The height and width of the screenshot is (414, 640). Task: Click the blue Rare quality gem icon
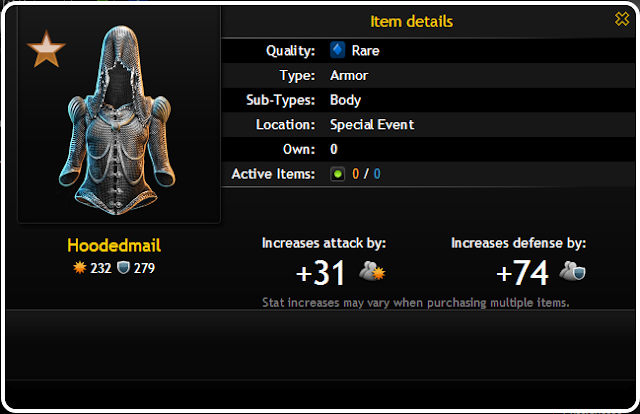point(338,50)
